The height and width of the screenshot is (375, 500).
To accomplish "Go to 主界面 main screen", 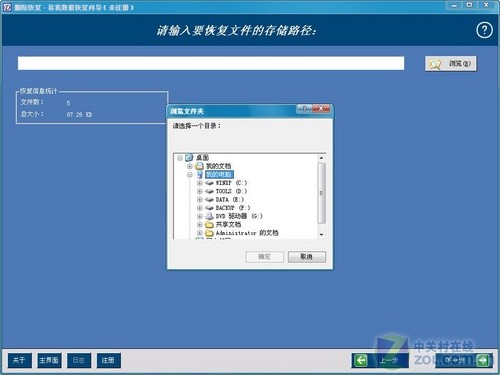I will [49, 360].
